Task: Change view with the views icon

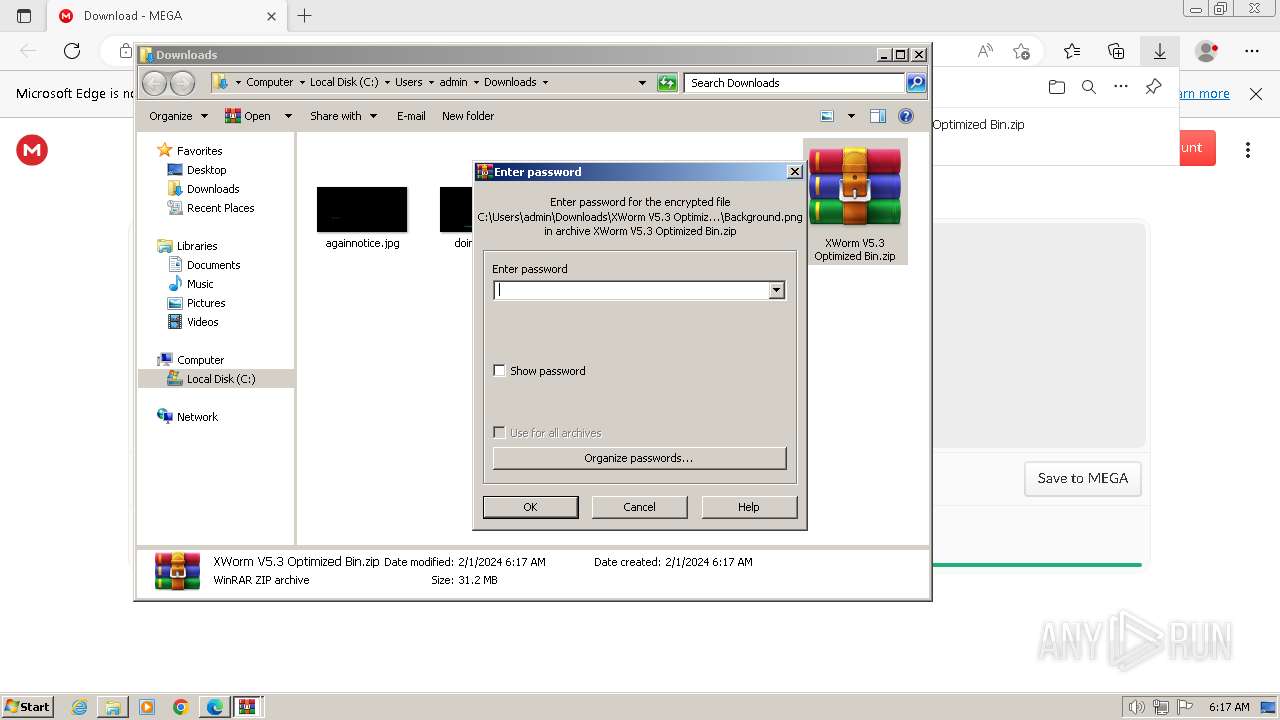Action: coord(827,116)
